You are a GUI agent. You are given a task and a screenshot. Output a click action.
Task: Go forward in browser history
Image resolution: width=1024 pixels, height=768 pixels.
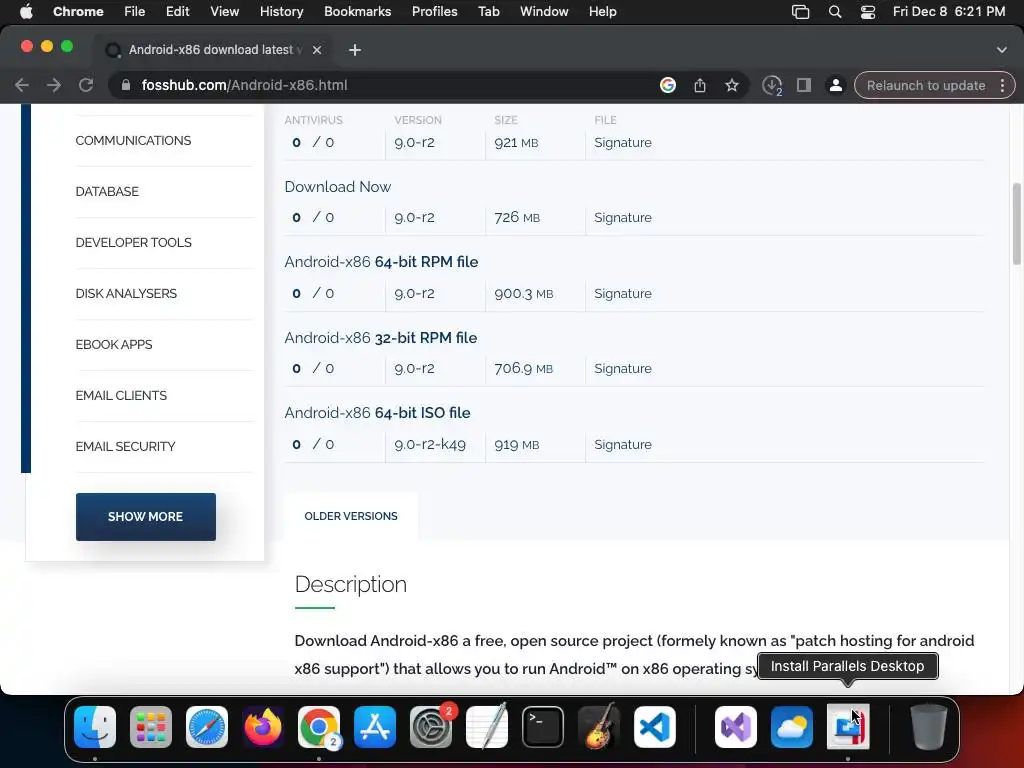tap(54, 85)
